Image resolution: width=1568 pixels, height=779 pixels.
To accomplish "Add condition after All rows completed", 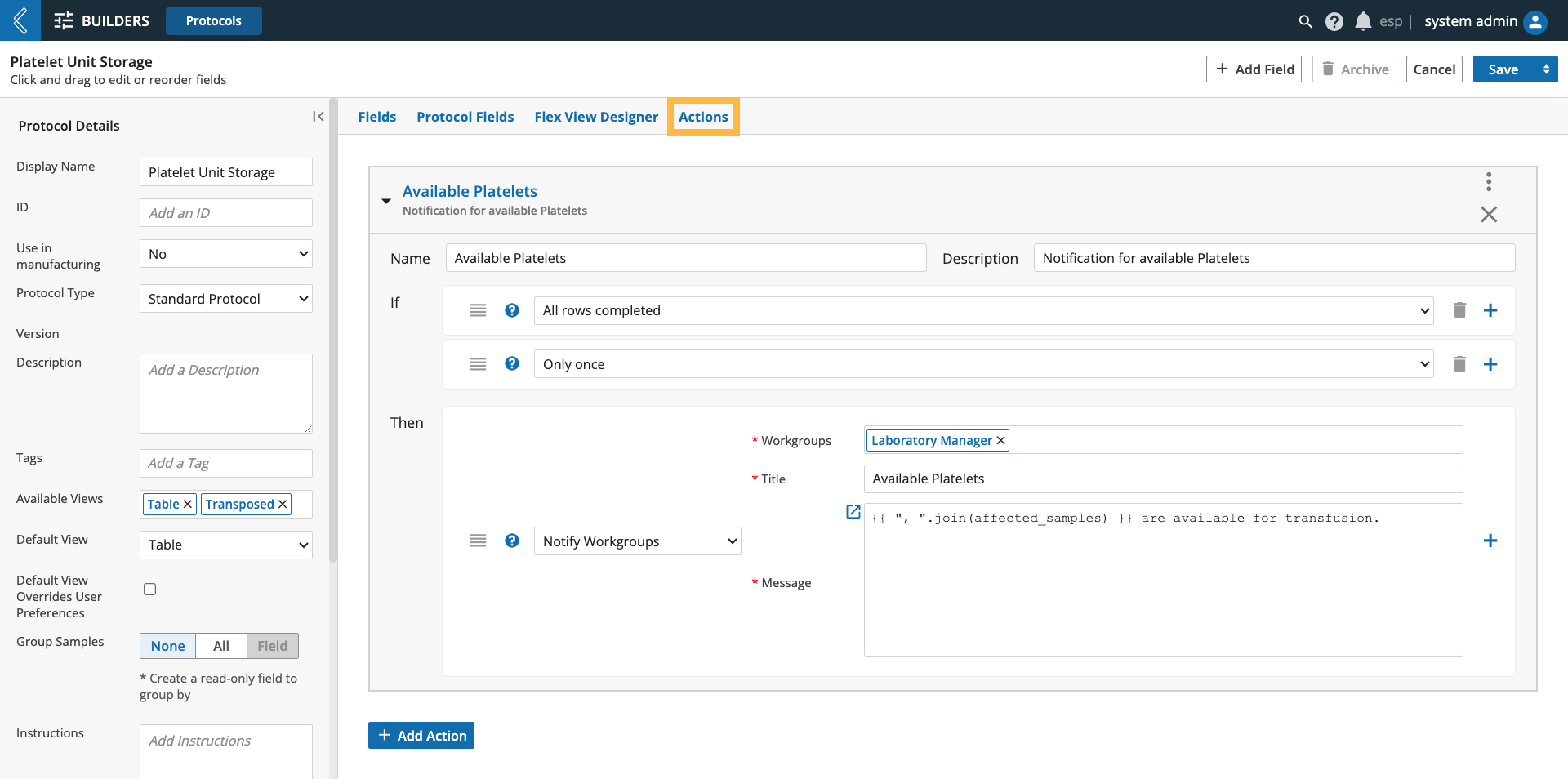I will 1490,310.
